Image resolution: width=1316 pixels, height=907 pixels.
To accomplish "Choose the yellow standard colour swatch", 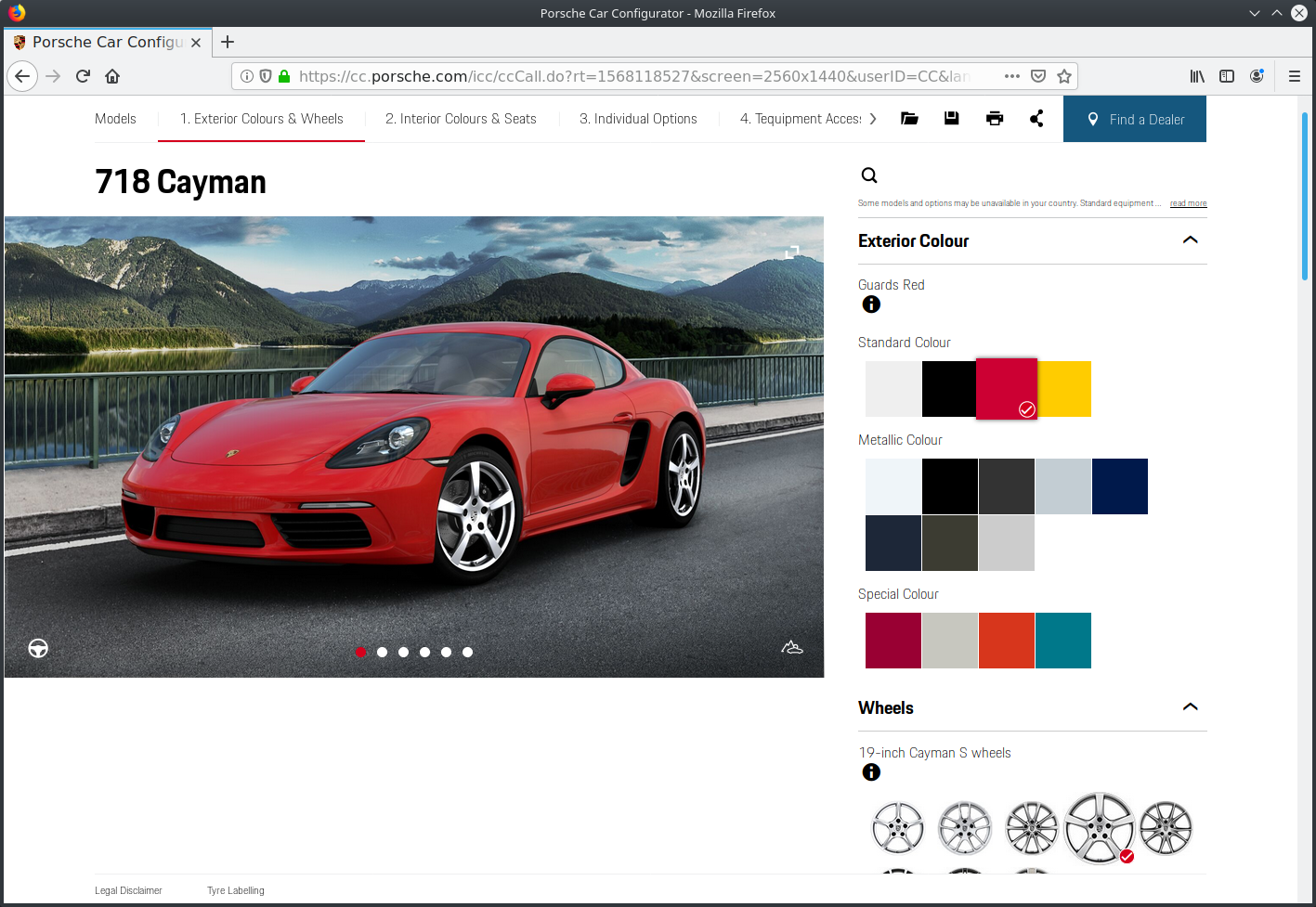I will click(x=1064, y=389).
